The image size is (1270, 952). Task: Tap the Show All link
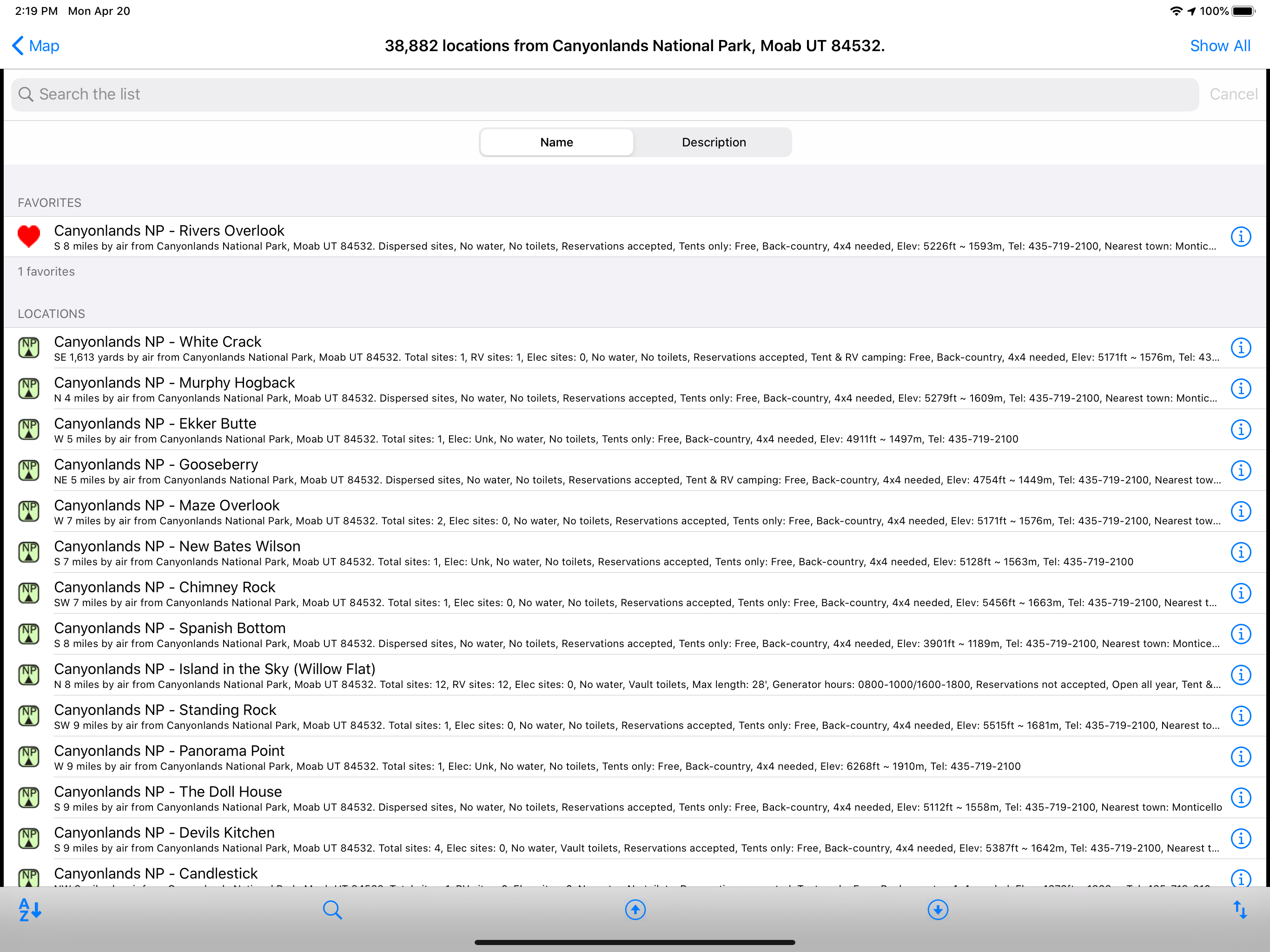pos(1219,46)
